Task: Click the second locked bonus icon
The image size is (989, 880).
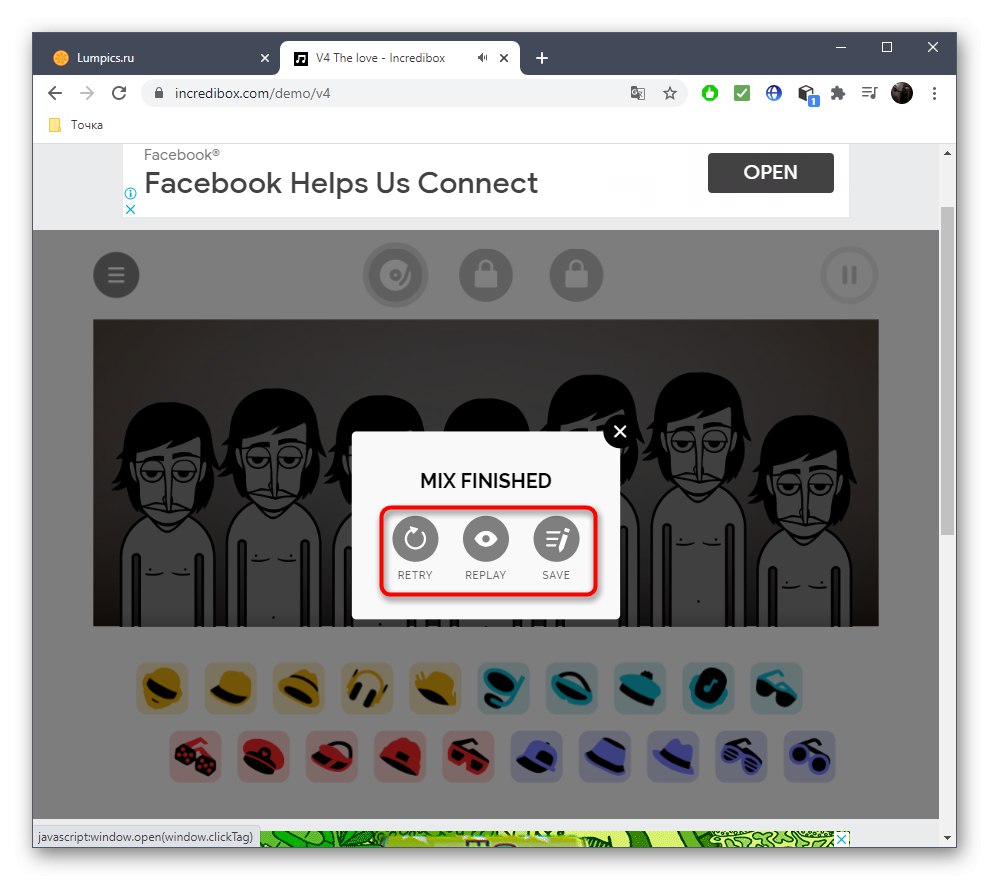Action: coord(576,275)
